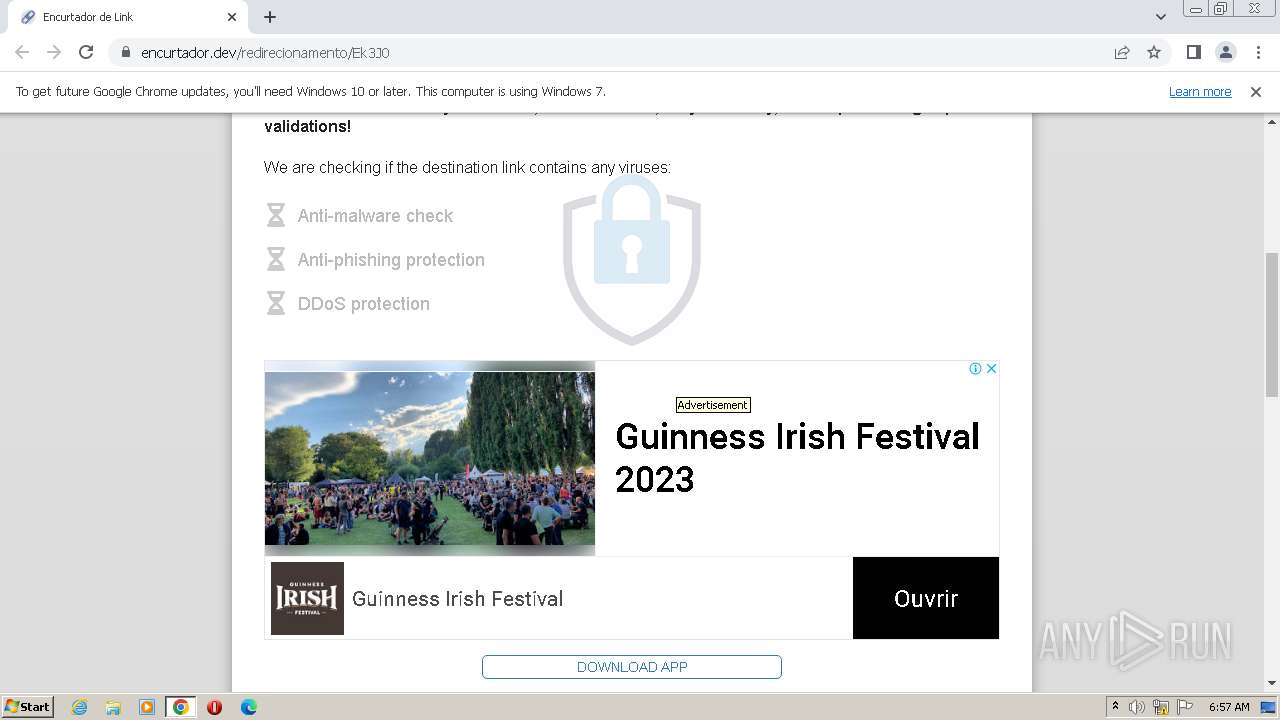Open the volume control in the tray

point(1137,707)
